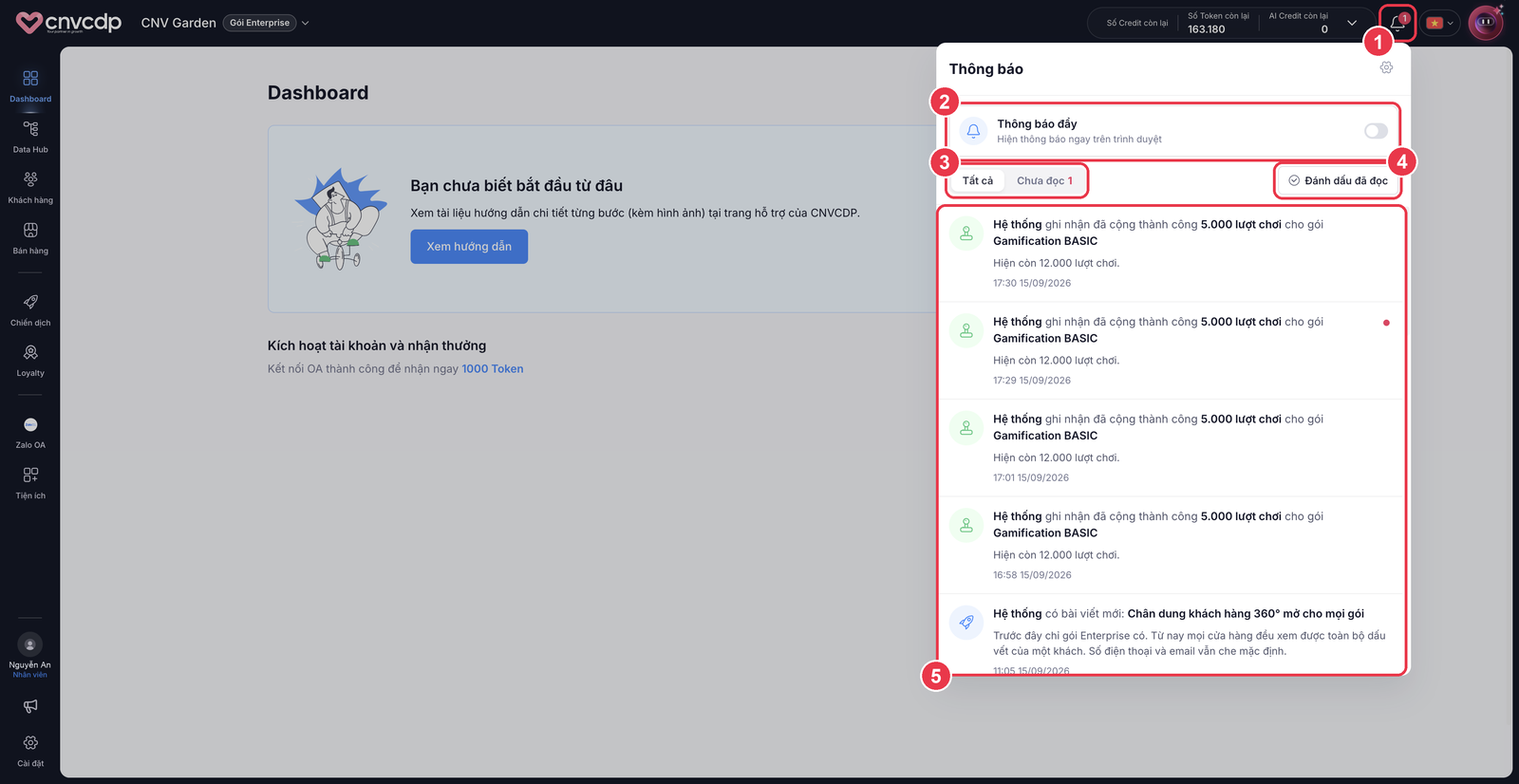Click Xem hướng dẫn button
The height and width of the screenshot is (784, 1519).
[x=469, y=247]
